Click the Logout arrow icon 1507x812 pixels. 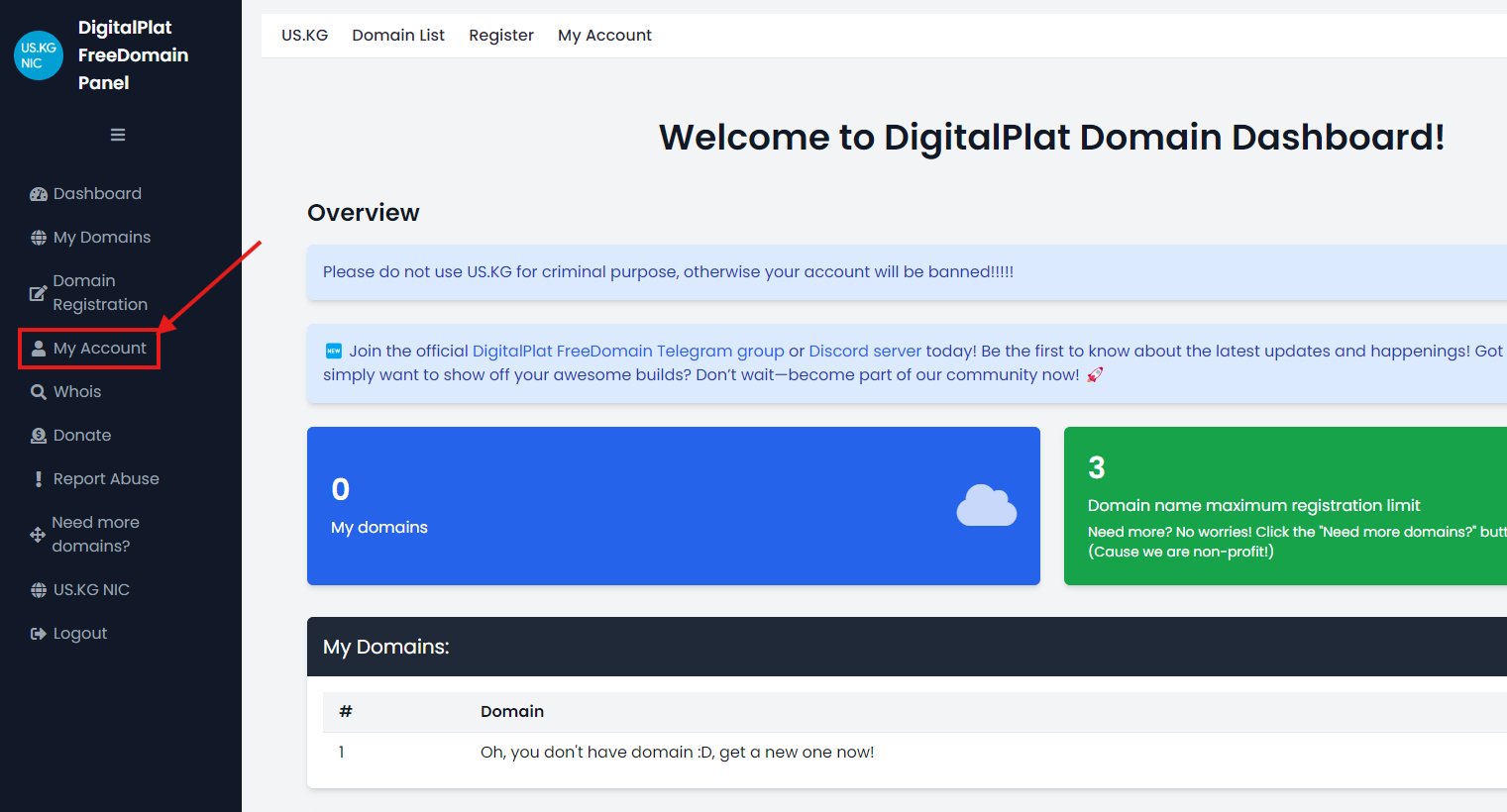(39, 634)
